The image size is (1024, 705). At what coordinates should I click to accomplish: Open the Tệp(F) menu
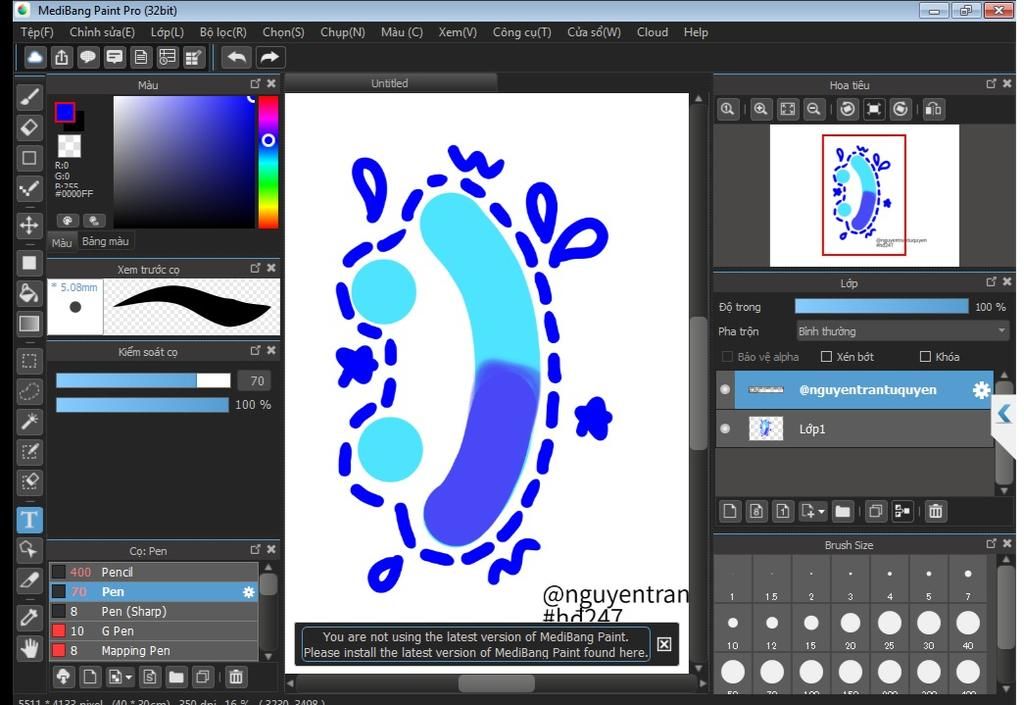click(37, 32)
